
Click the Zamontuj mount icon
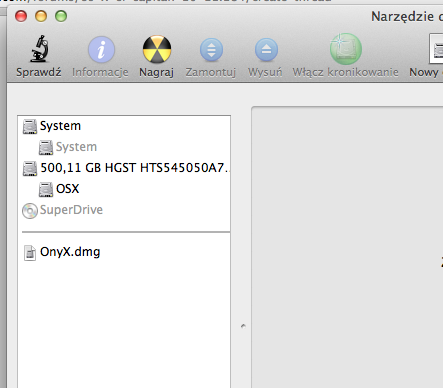(x=211, y=50)
